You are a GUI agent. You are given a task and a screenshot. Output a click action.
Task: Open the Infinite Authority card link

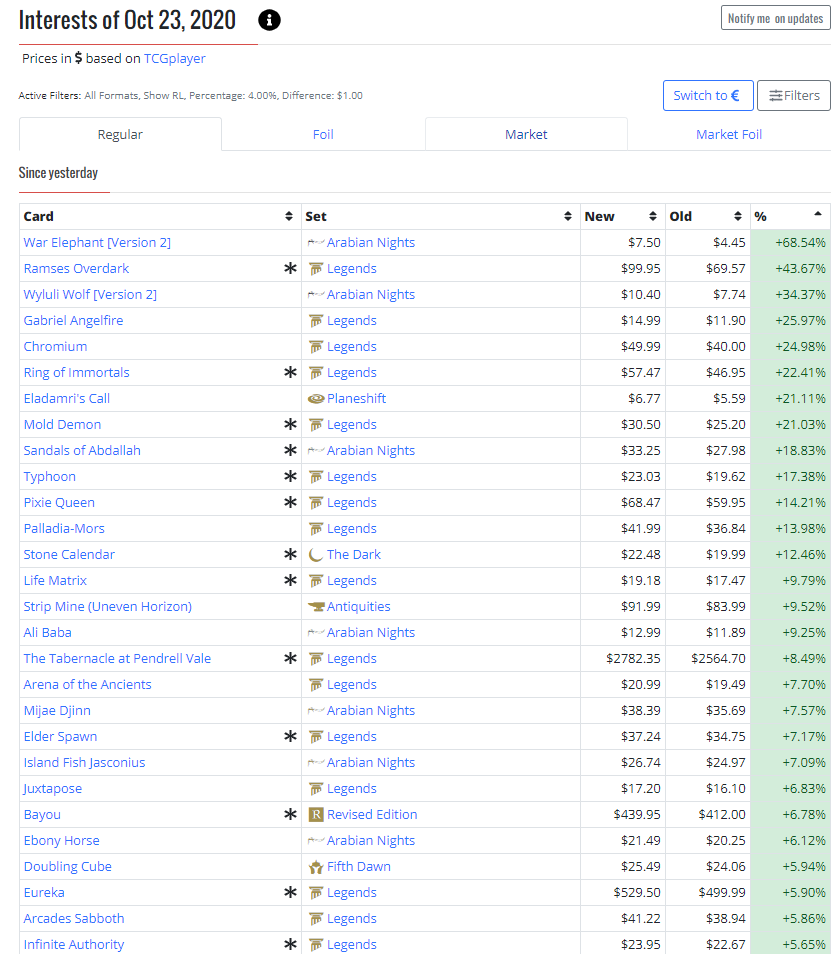click(x=74, y=944)
